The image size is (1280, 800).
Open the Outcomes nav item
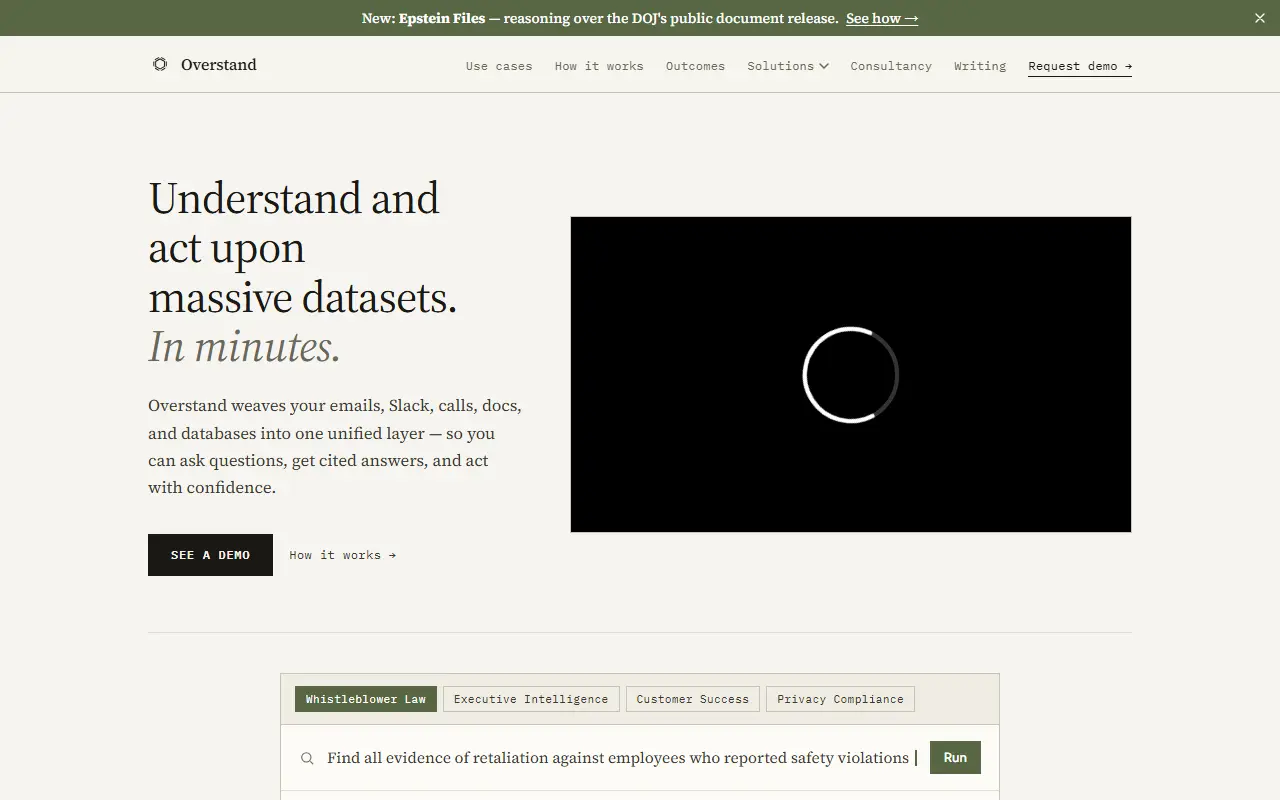pos(695,66)
